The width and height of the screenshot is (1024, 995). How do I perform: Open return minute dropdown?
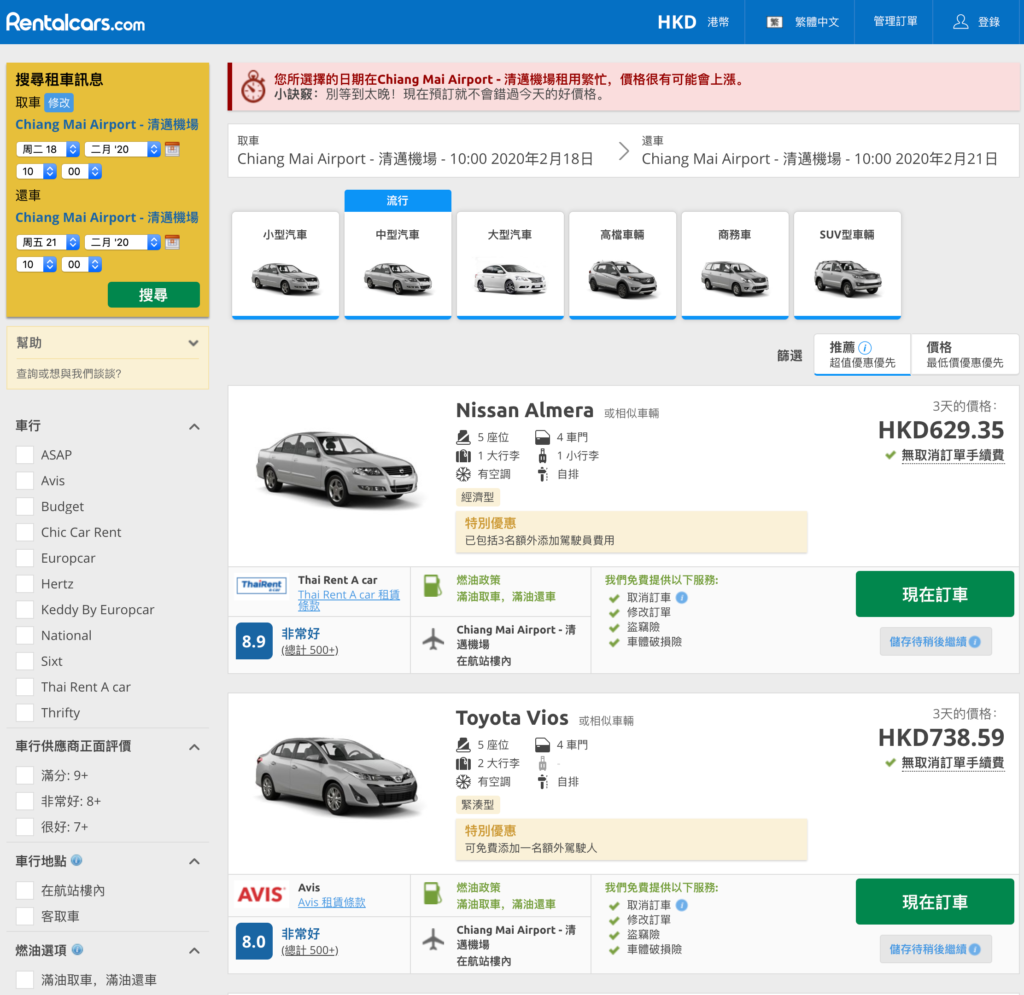click(82, 264)
